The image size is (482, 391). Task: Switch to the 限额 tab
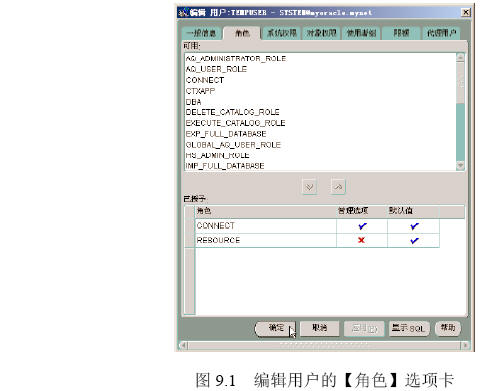click(x=401, y=33)
